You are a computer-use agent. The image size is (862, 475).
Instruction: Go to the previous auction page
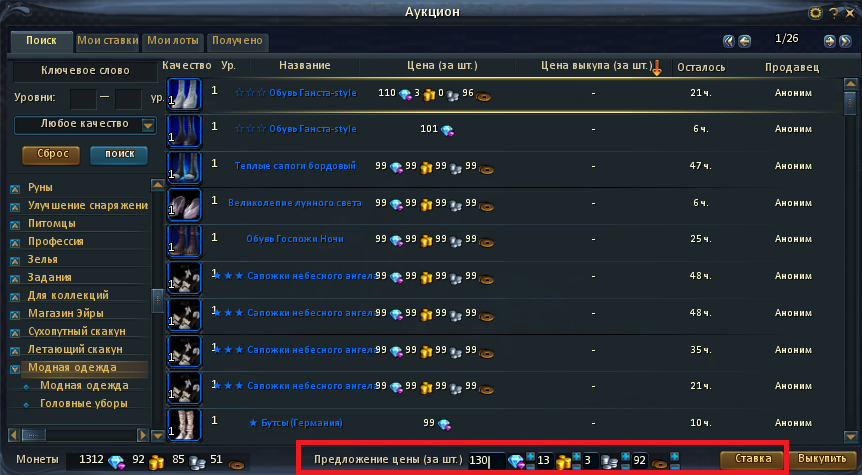(x=744, y=41)
